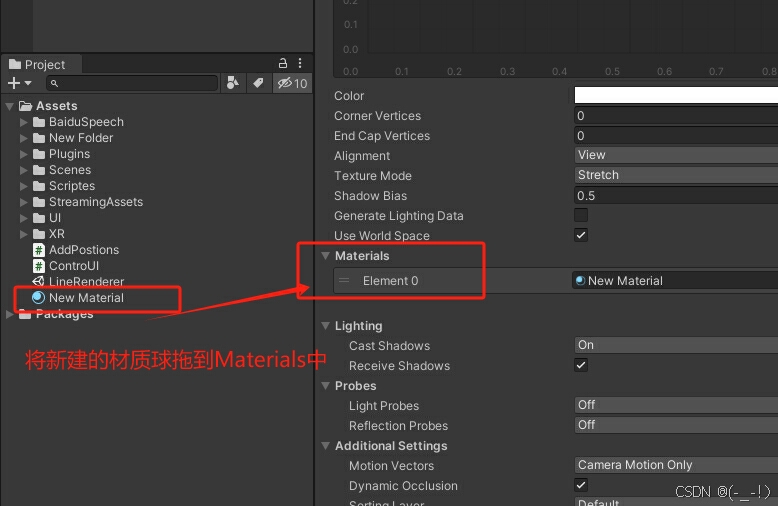Expand the New Folder arrow
778x506 pixels.
(x=23, y=138)
